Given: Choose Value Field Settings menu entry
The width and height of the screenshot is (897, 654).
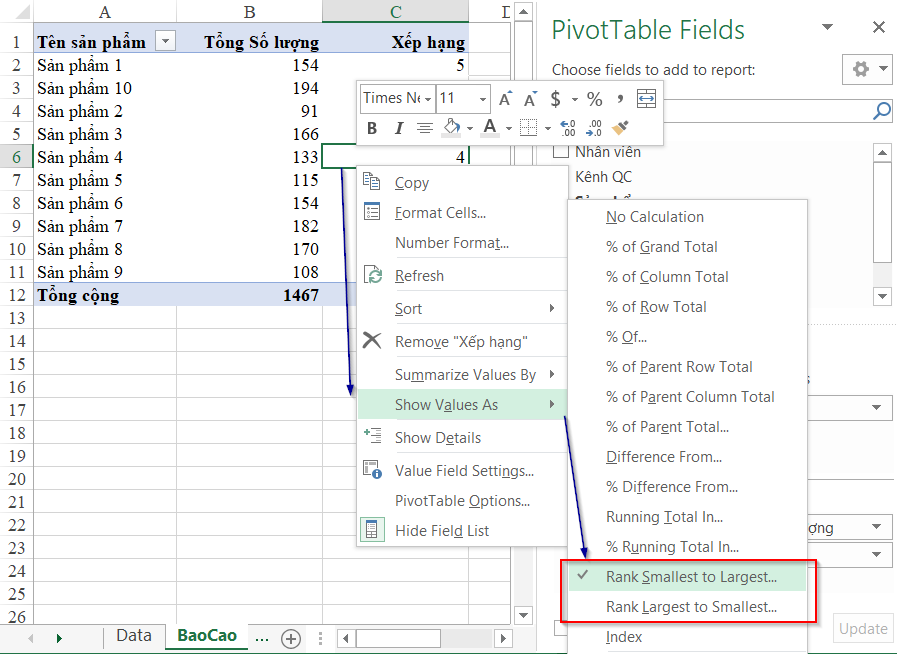Looking at the screenshot, I should point(464,471).
